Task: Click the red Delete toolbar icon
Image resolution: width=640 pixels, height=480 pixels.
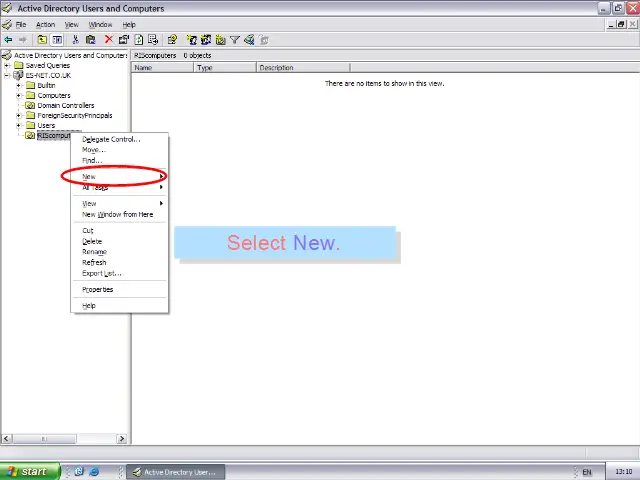Action: click(x=108, y=40)
